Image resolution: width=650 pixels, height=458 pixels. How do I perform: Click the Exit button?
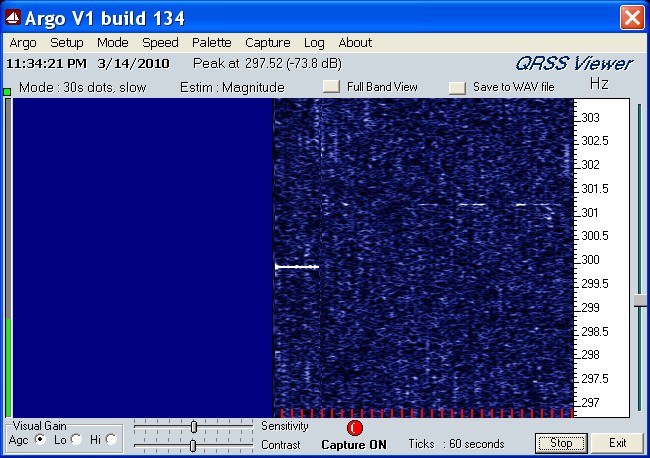tap(617, 443)
